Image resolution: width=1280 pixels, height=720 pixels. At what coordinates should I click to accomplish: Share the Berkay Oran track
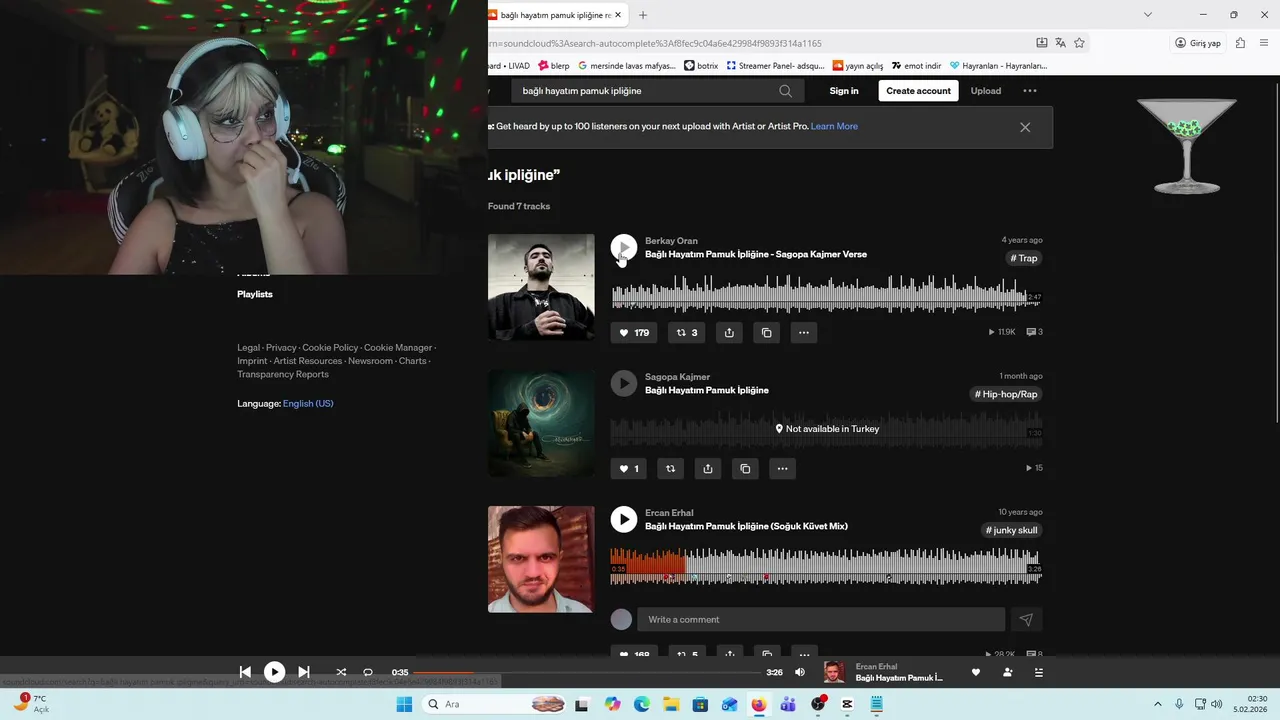click(729, 333)
